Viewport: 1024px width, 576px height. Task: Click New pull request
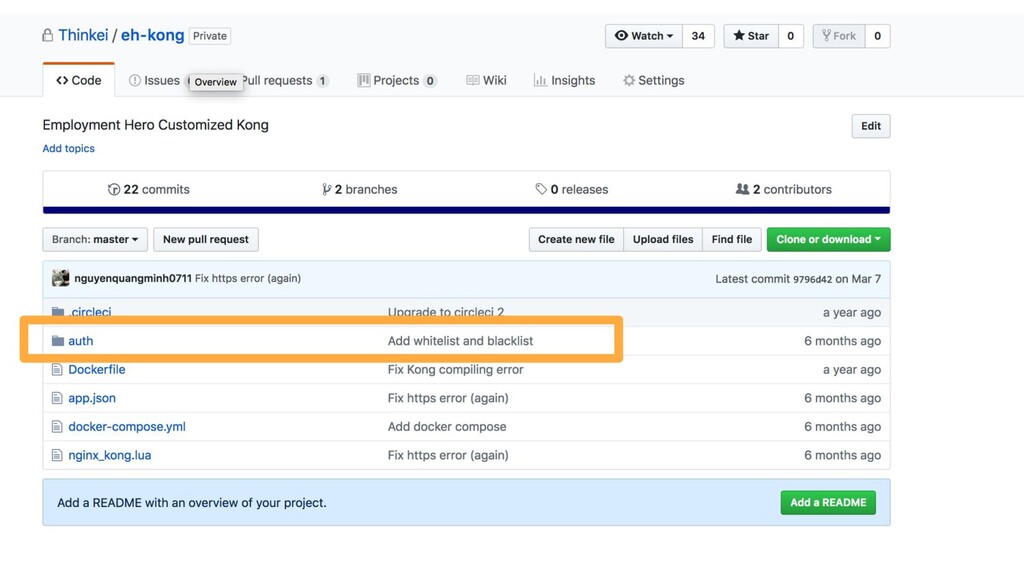[206, 239]
